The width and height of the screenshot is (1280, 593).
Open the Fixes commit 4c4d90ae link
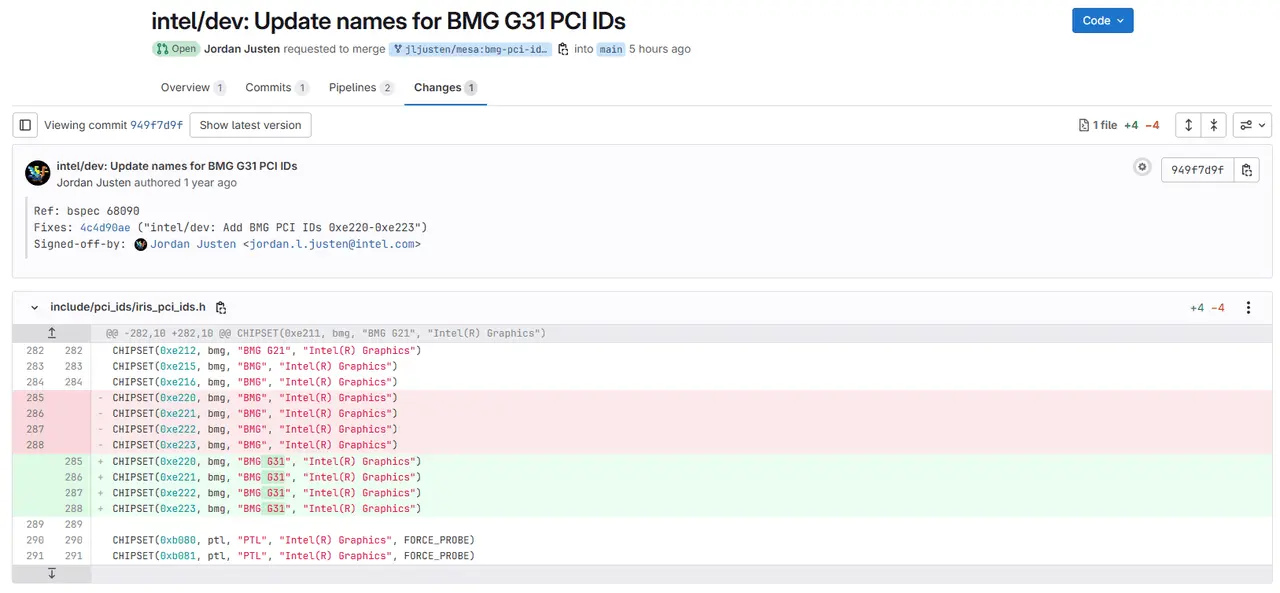click(x=105, y=228)
